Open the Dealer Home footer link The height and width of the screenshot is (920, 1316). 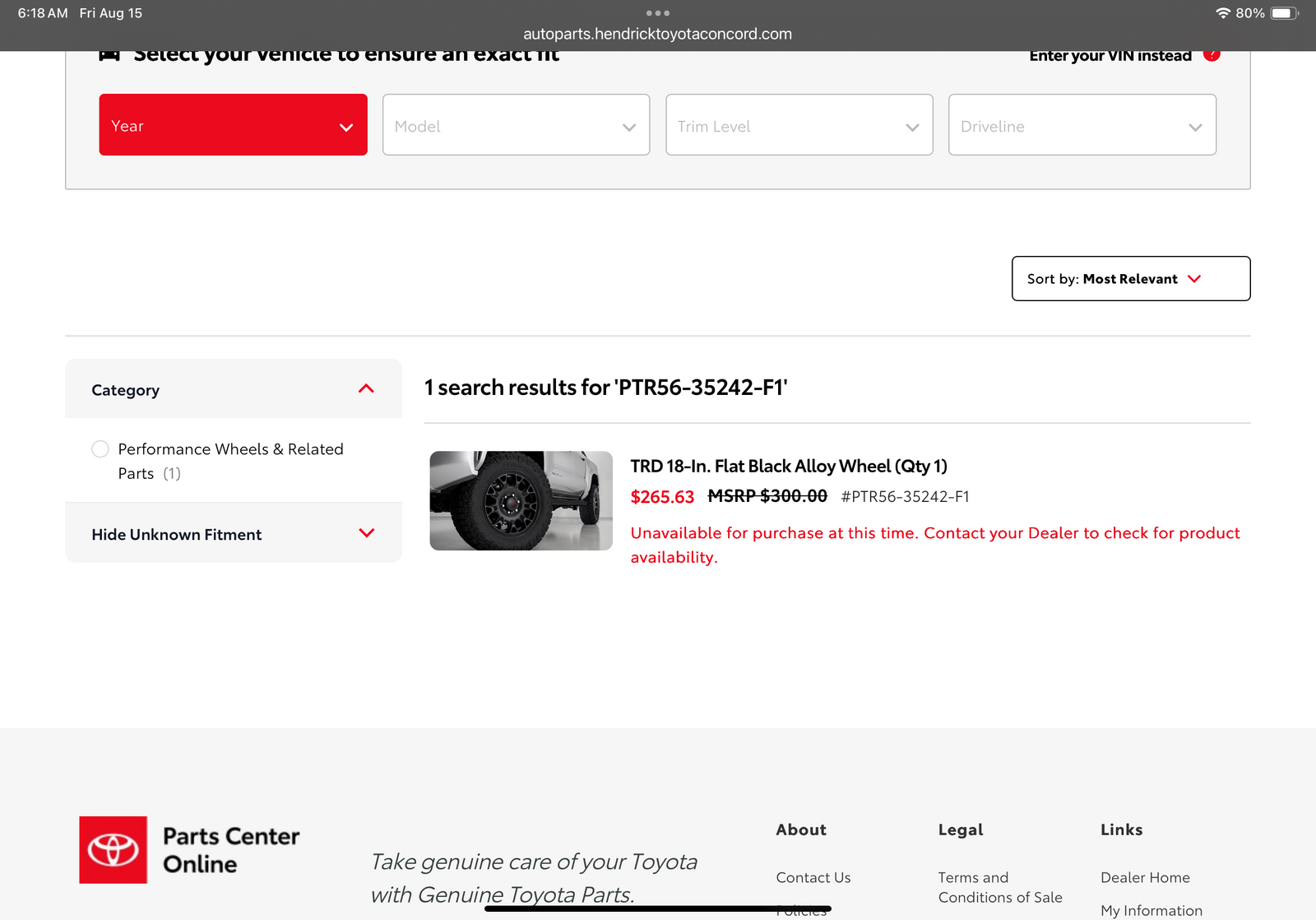point(1145,878)
